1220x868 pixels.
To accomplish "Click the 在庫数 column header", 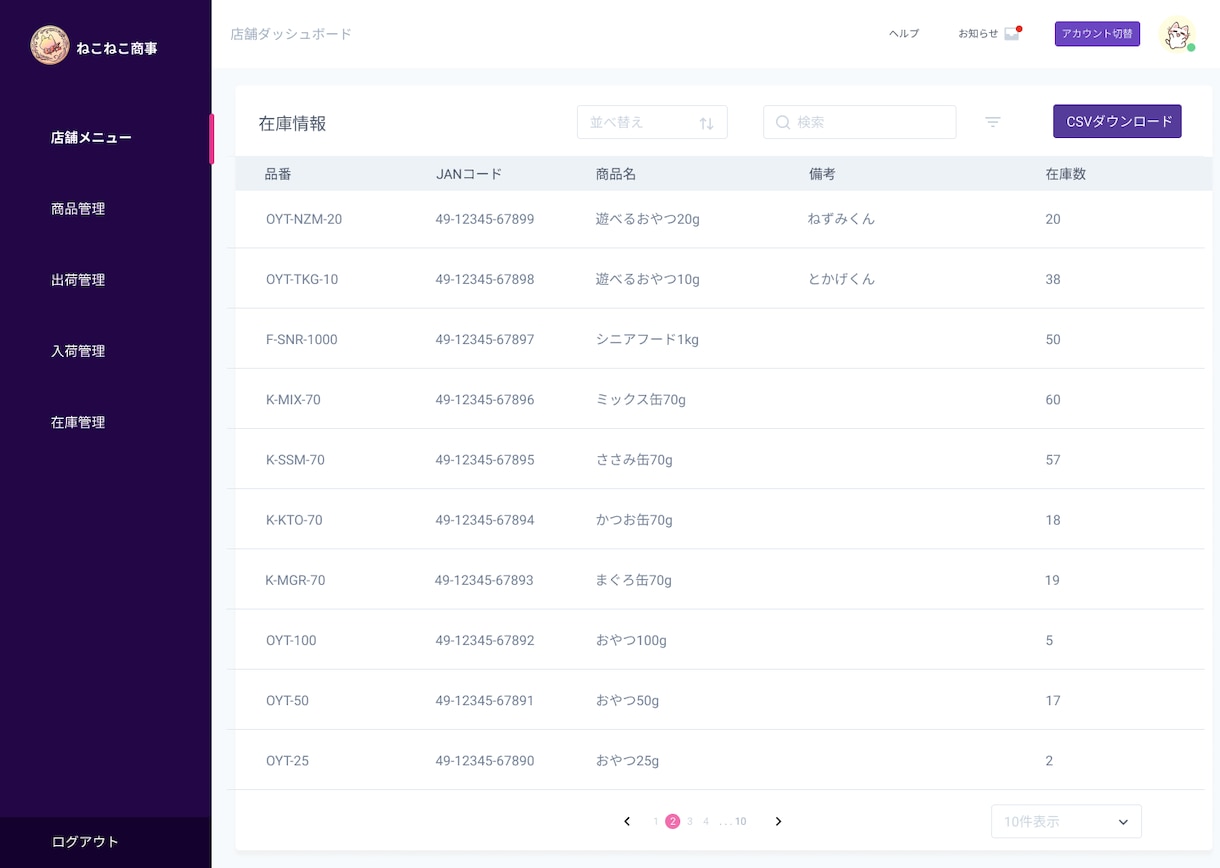I will tap(1066, 174).
